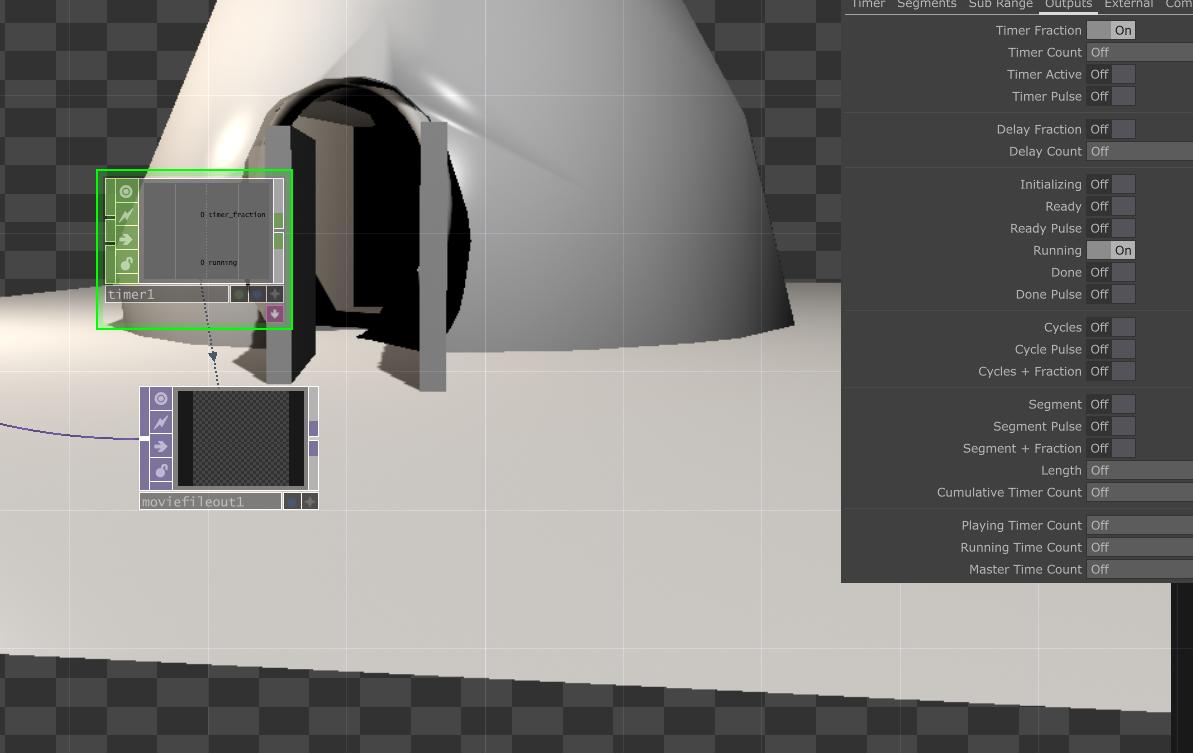Click the Master Time Count parameter label
This screenshot has height=753, width=1193.
point(1025,569)
